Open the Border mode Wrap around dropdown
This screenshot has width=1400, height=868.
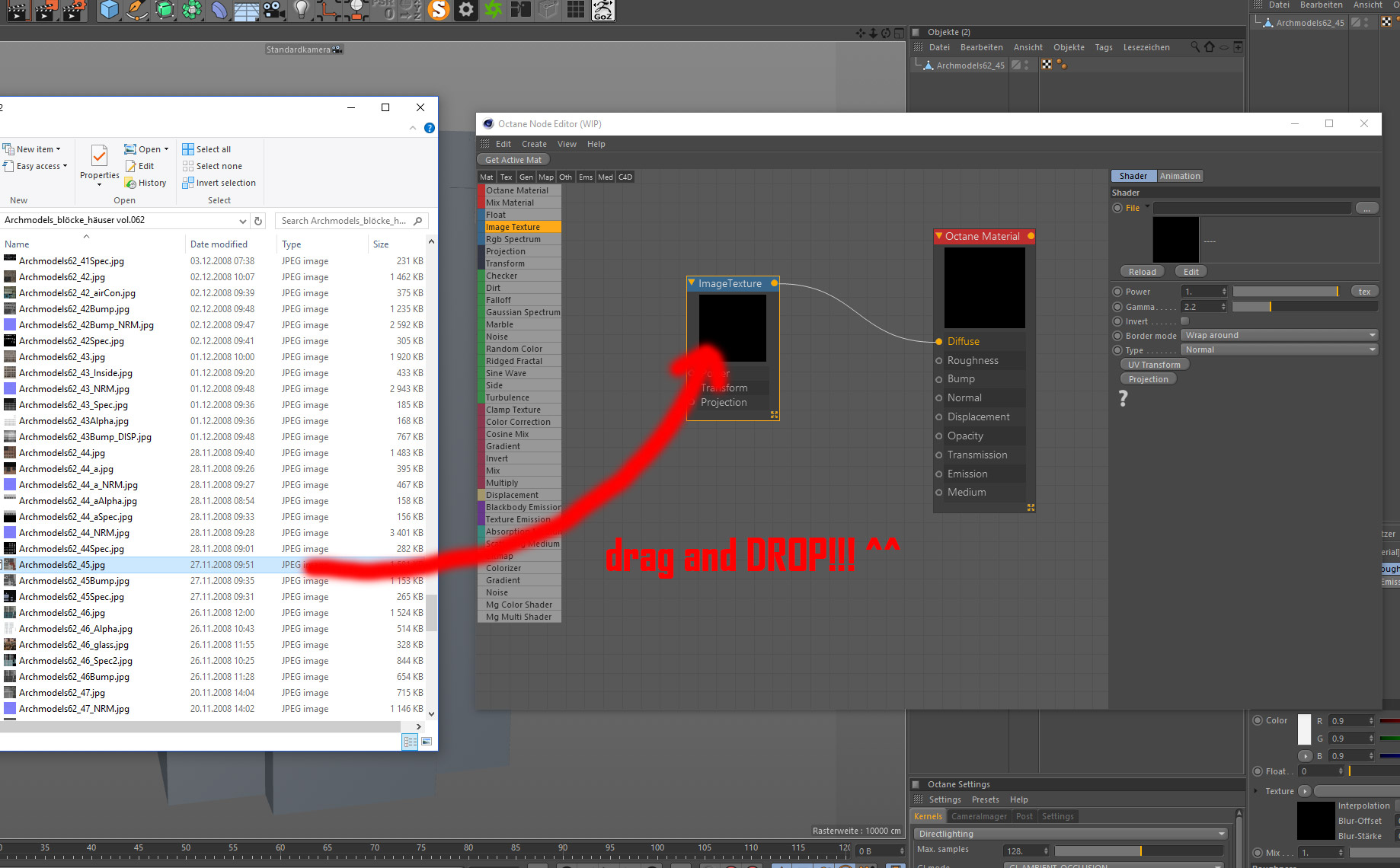(1280, 336)
